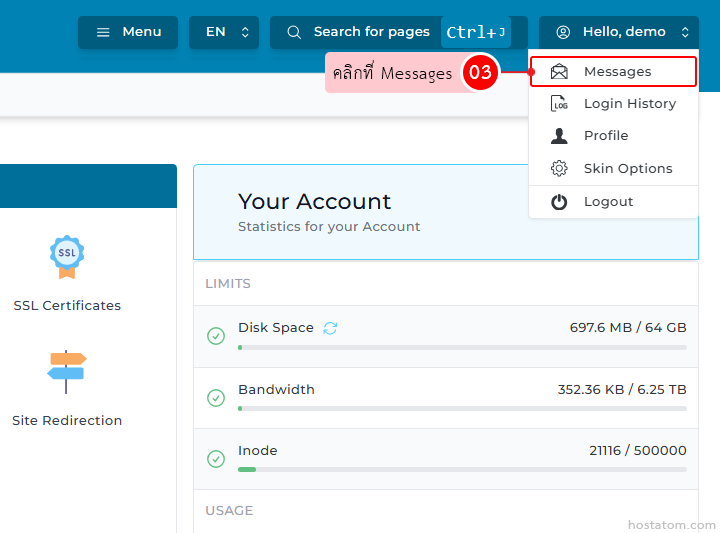Click the Login History log icon

[x=559, y=104]
